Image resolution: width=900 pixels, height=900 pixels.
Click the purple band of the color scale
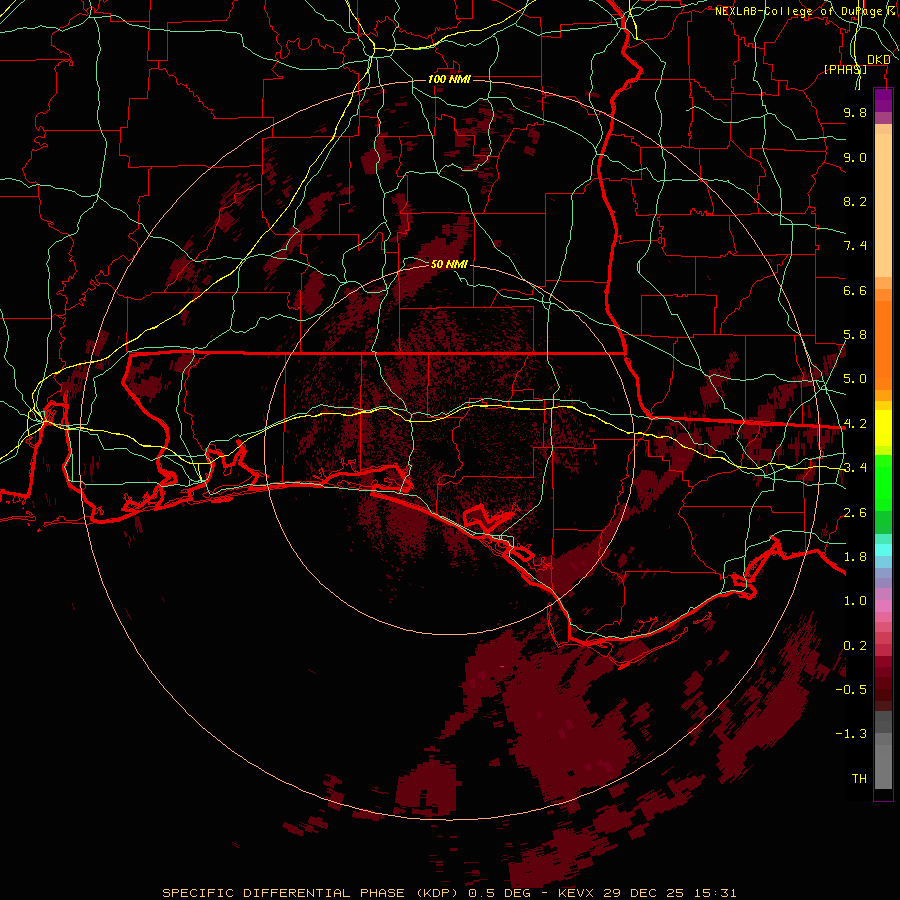point(883,100)
